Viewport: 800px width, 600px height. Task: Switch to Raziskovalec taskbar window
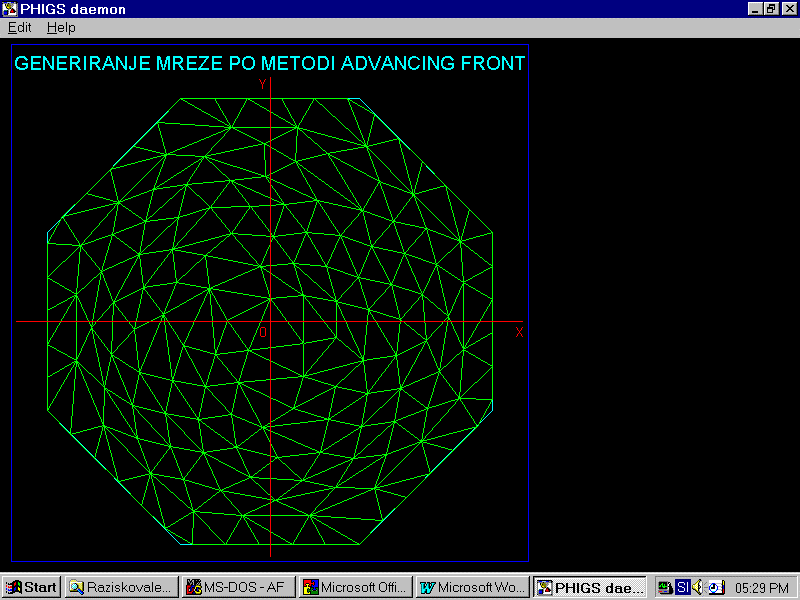pyautogui.click(x=121, y=587)
